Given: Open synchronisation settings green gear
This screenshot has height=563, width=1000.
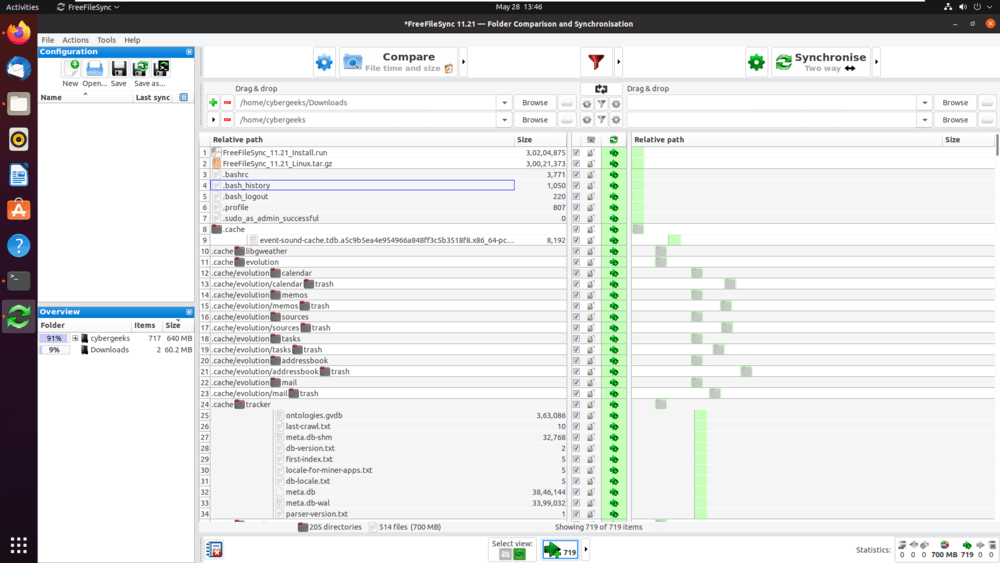Looking at the screenshot, I should click(756, 62).
